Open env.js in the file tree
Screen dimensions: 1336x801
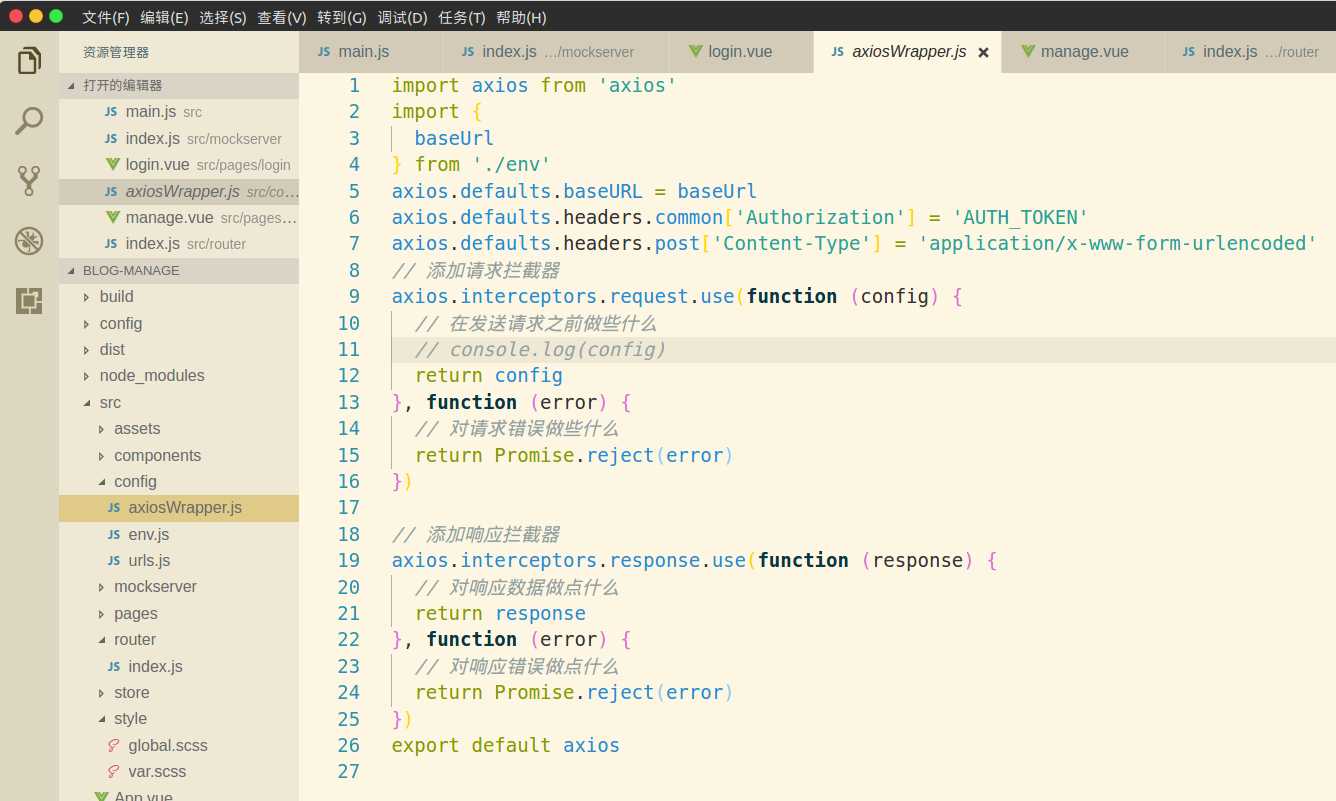pos(149,534)
